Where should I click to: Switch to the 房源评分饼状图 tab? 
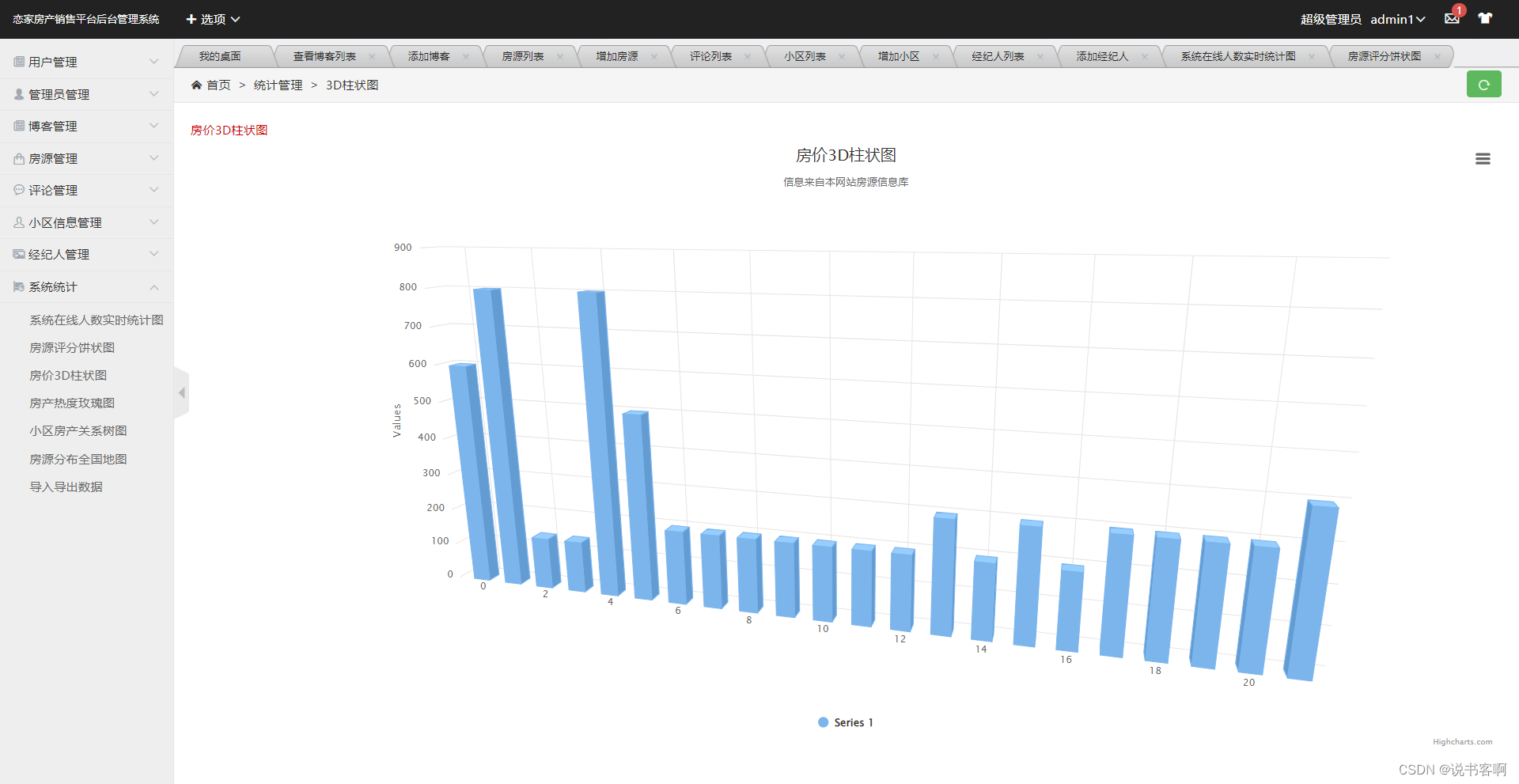tap(1385, 56)
